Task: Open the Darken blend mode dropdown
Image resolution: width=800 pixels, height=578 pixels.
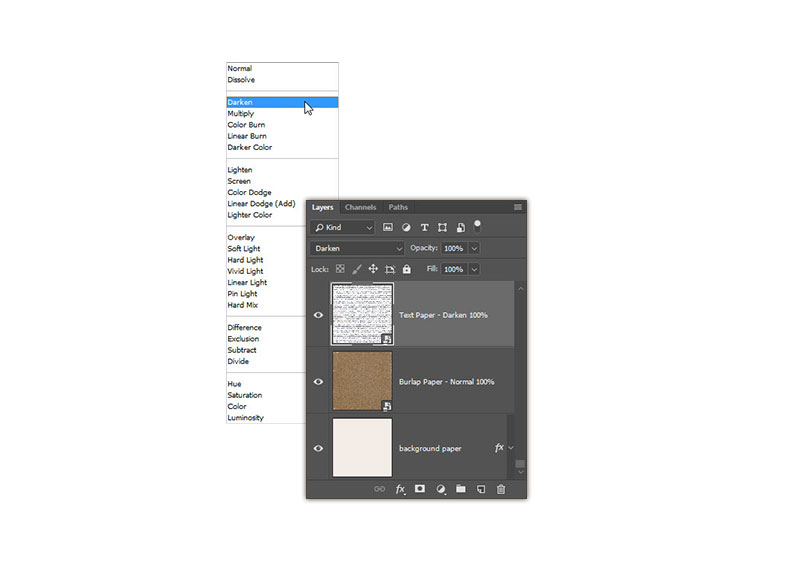Action: point(357,248)
